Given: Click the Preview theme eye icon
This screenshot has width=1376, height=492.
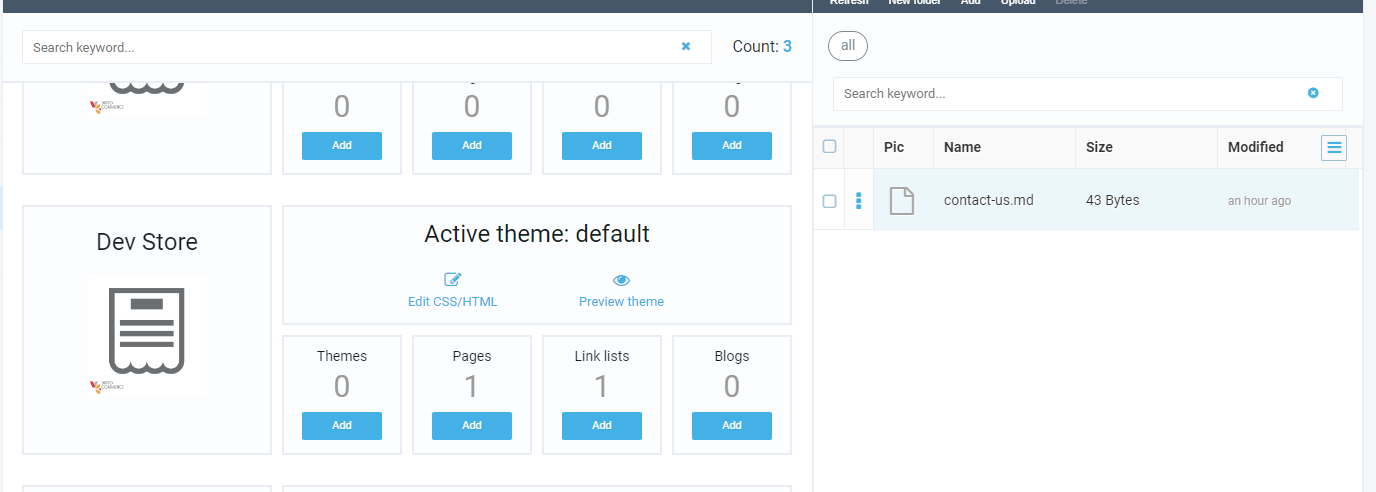Looking at the screenshot, I should [621, 280].
